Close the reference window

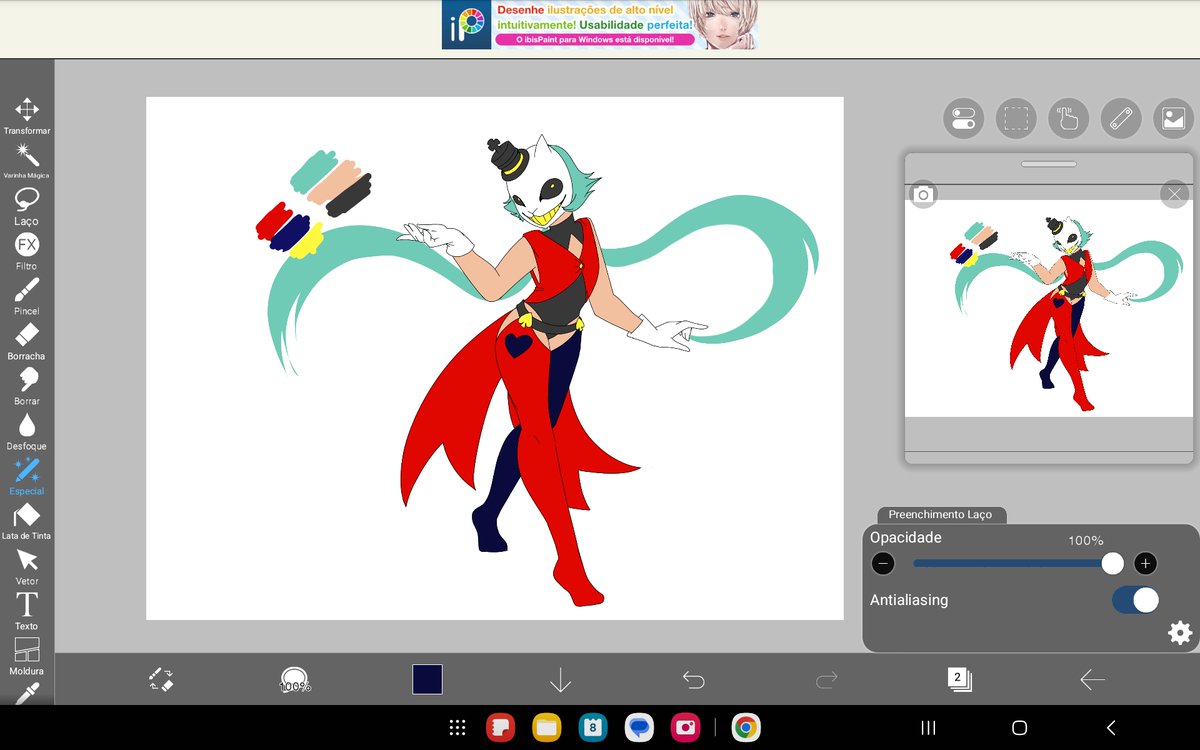1174,194
